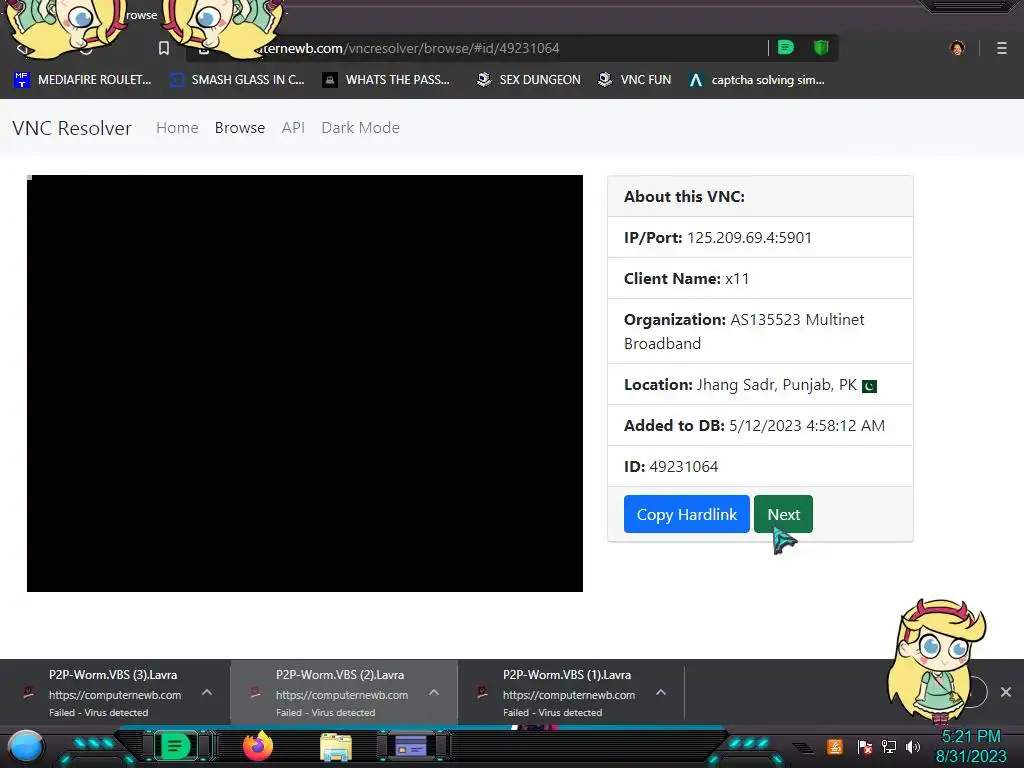
Task: Open the captcha solving sim... bookmark
Action: coord(757,80)
